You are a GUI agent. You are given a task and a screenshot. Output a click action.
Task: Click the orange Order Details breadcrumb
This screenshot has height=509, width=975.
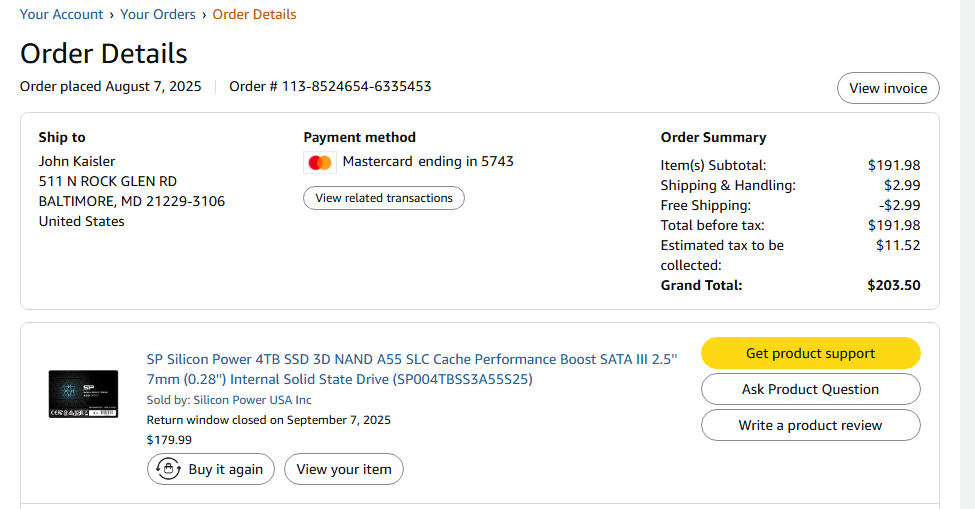pyautogui.click(x=254, y=14)
